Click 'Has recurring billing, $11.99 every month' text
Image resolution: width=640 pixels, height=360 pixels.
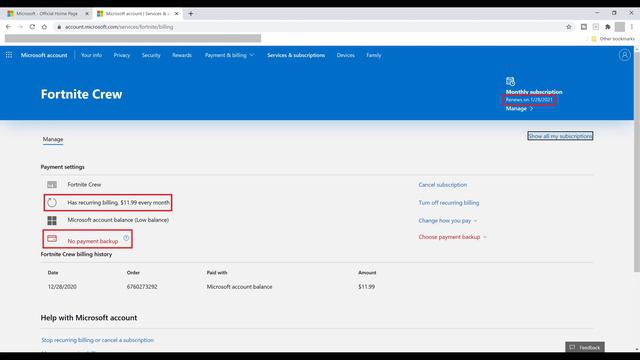point(118,202)
